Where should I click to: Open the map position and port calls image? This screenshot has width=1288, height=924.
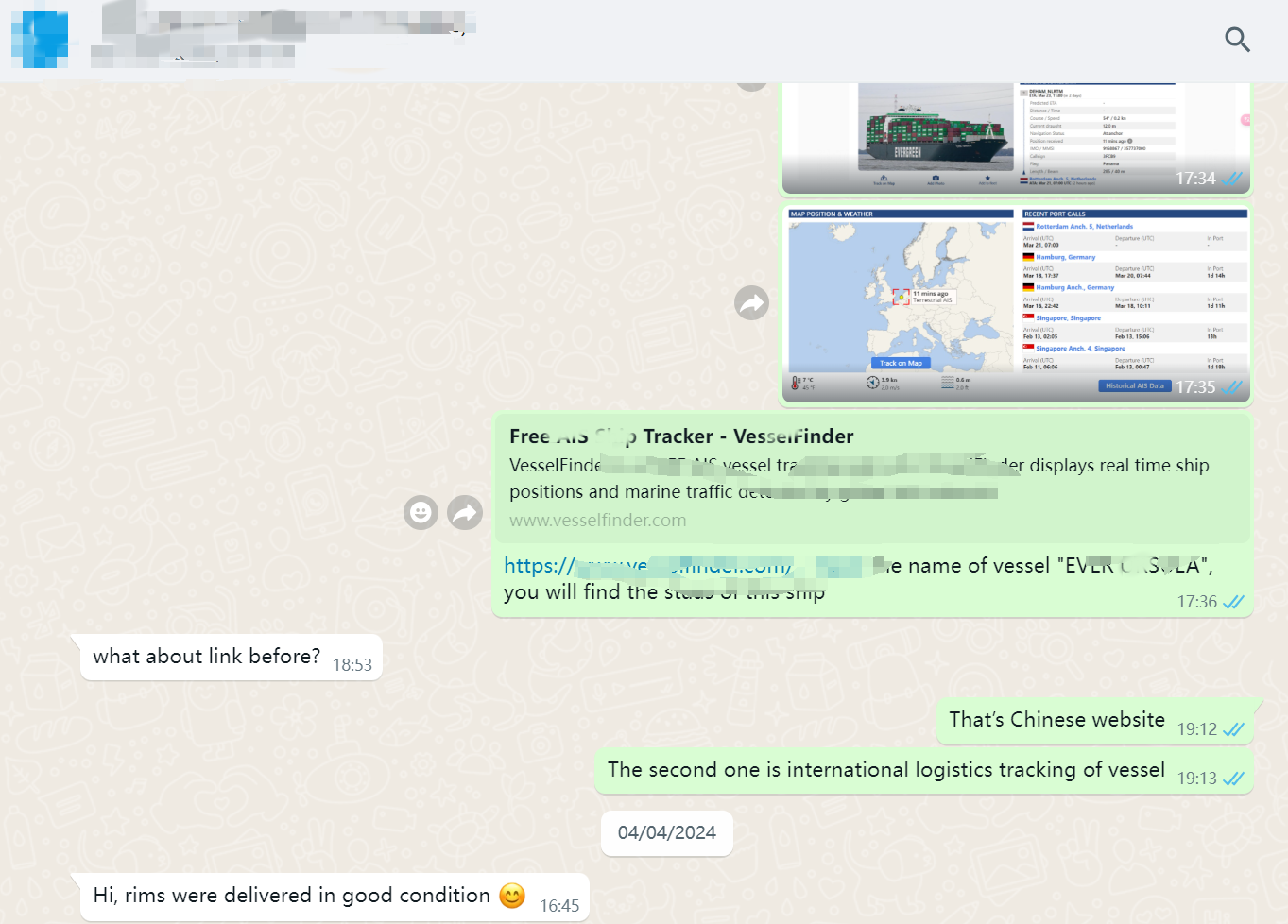(x=1015, y=302)
